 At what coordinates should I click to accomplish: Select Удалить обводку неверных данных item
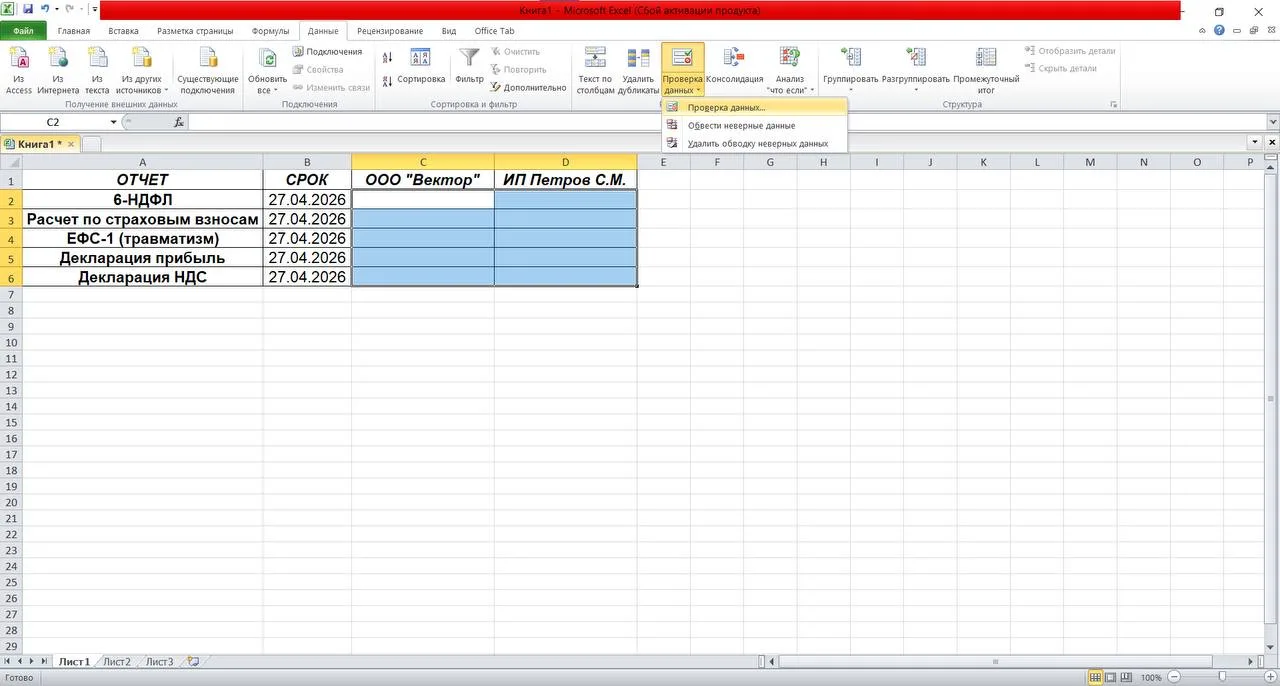click(x=755, y=143)
